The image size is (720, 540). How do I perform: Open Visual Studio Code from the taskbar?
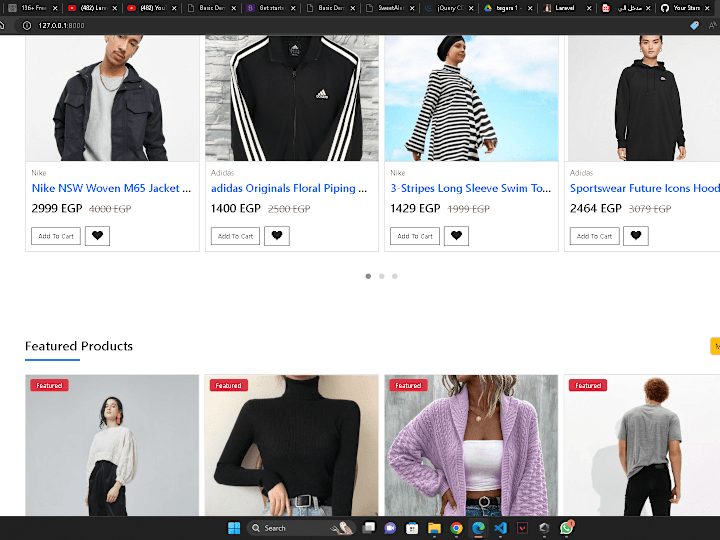(501, 528)
